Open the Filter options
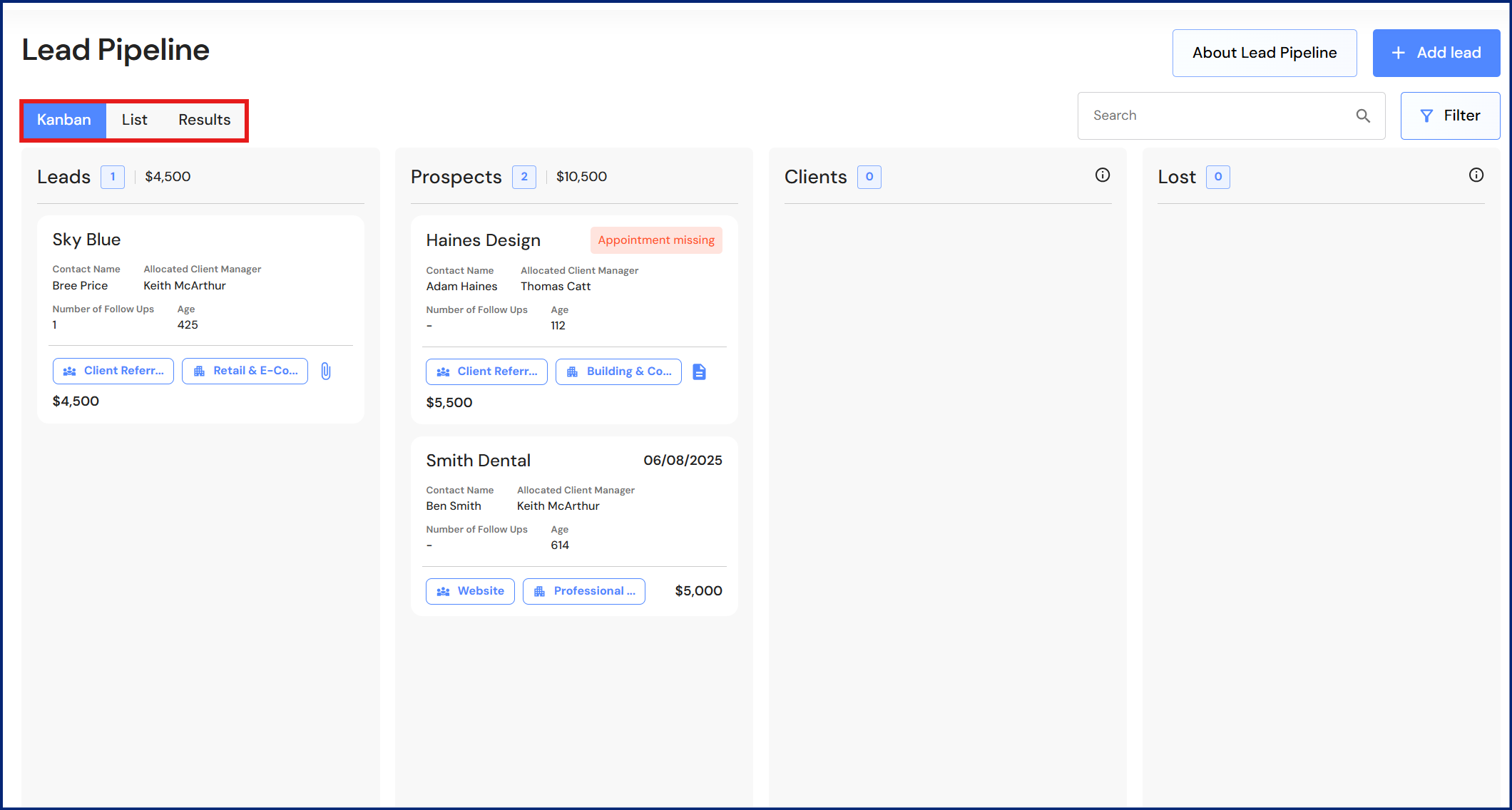1512x810 pixels. pyautogui.click(x=1449, y=116)
